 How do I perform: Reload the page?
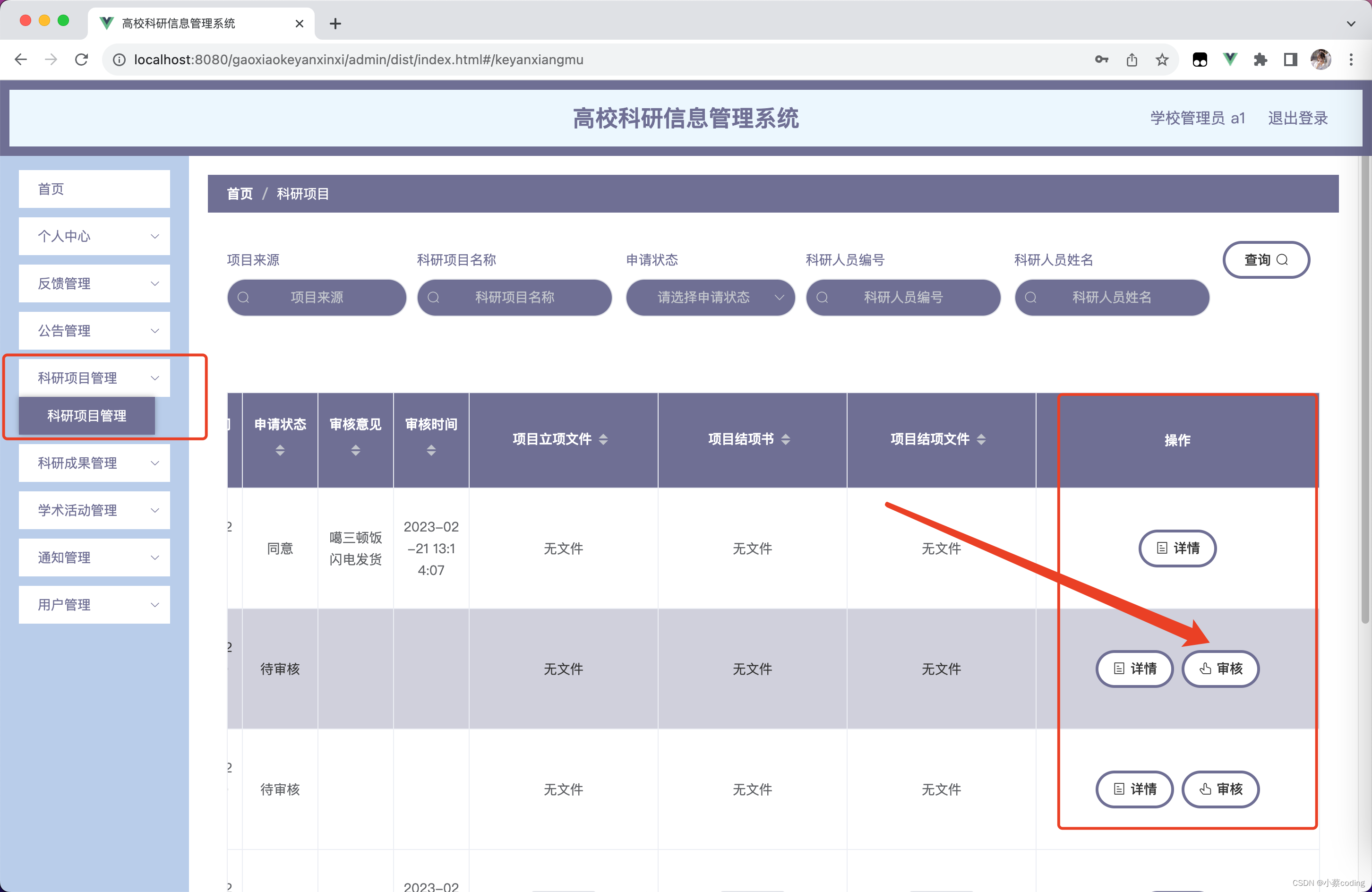coord(81,60)
